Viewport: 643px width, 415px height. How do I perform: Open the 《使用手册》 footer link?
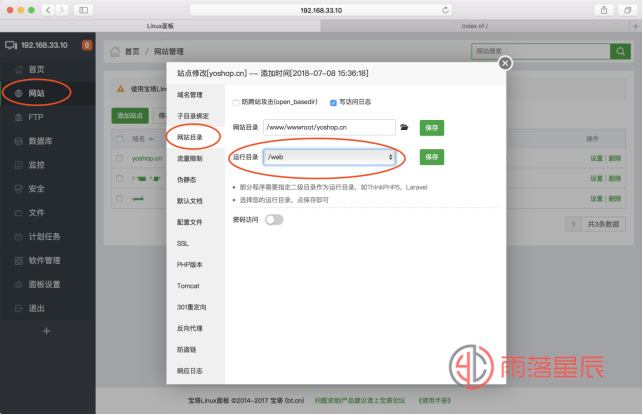[x=434, y=401]
